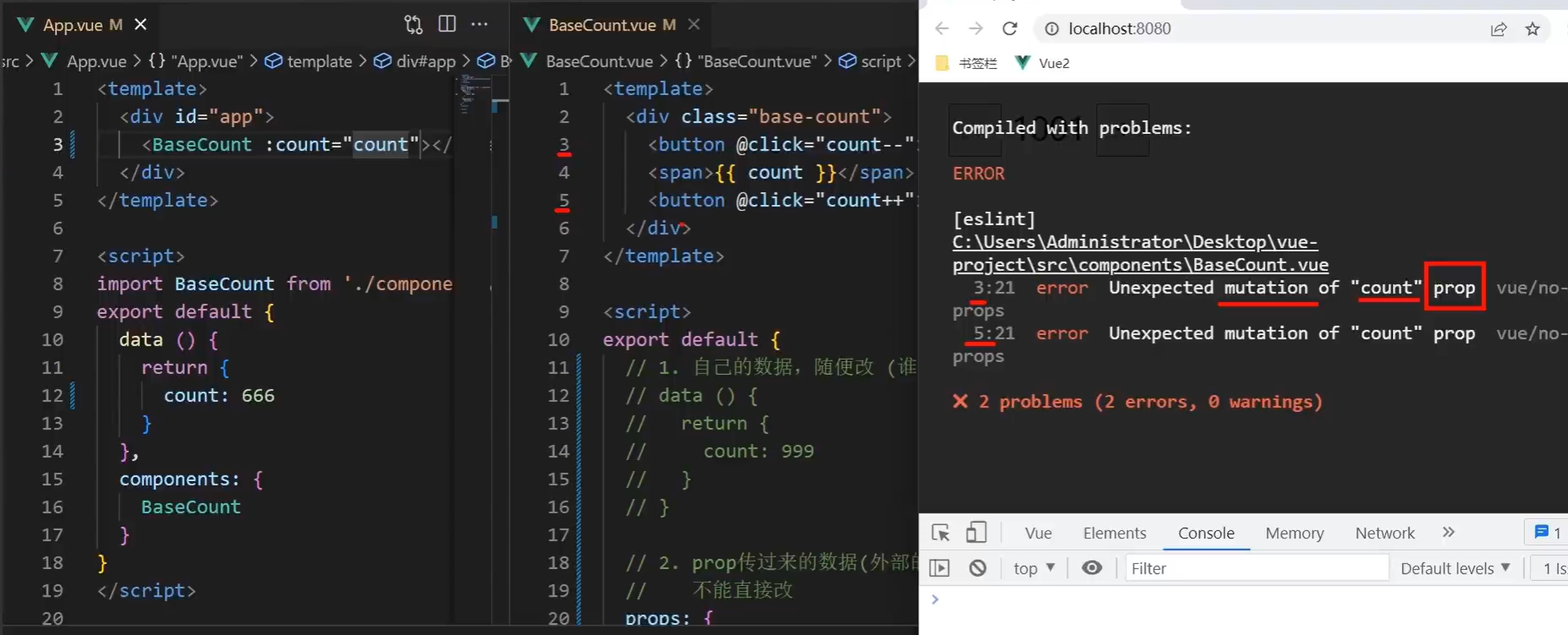View site information icon in address bar

[1051, 28]
